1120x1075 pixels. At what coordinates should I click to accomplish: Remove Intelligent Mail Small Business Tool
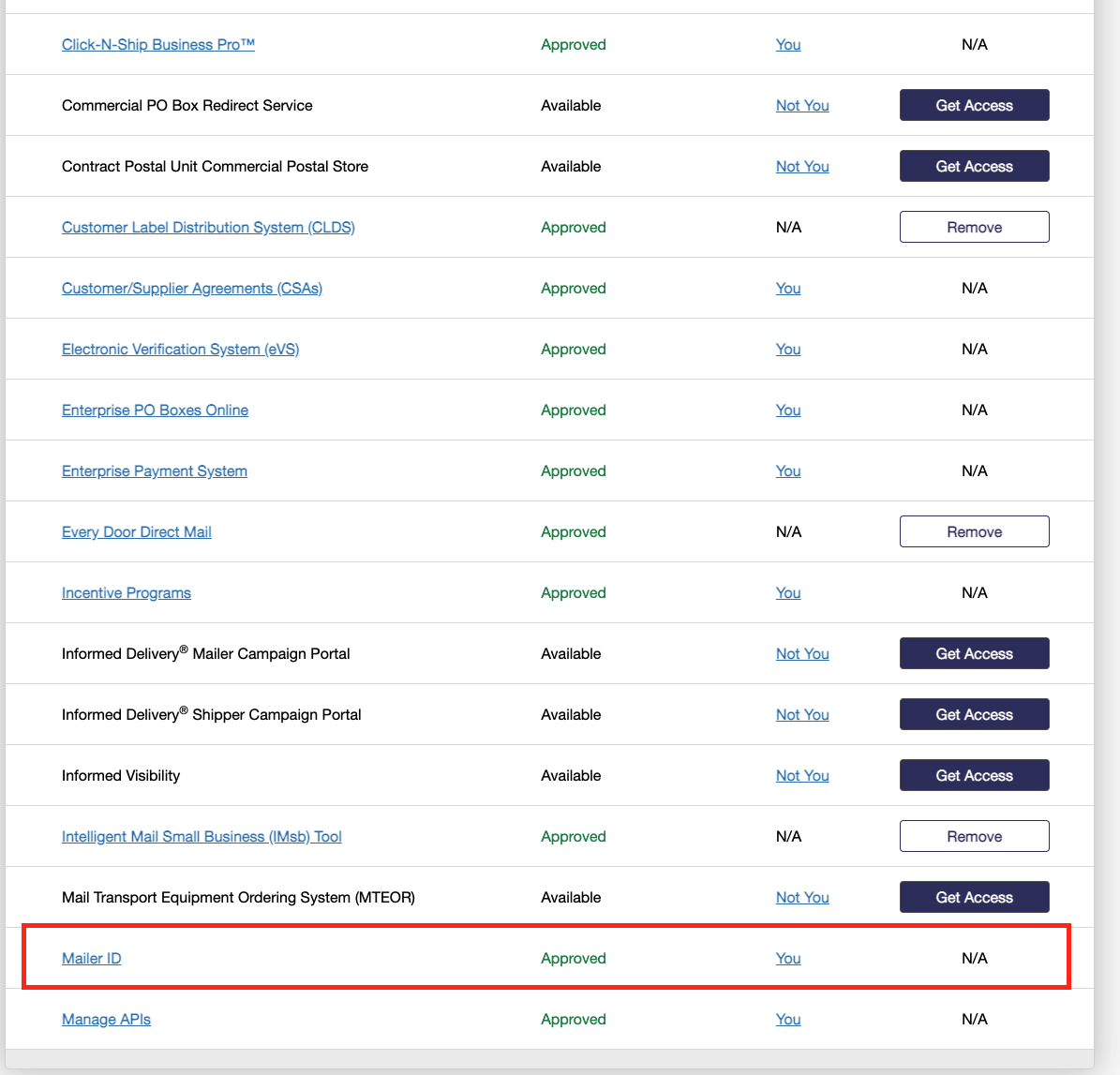pyautogui.click(x=974, y=836)
